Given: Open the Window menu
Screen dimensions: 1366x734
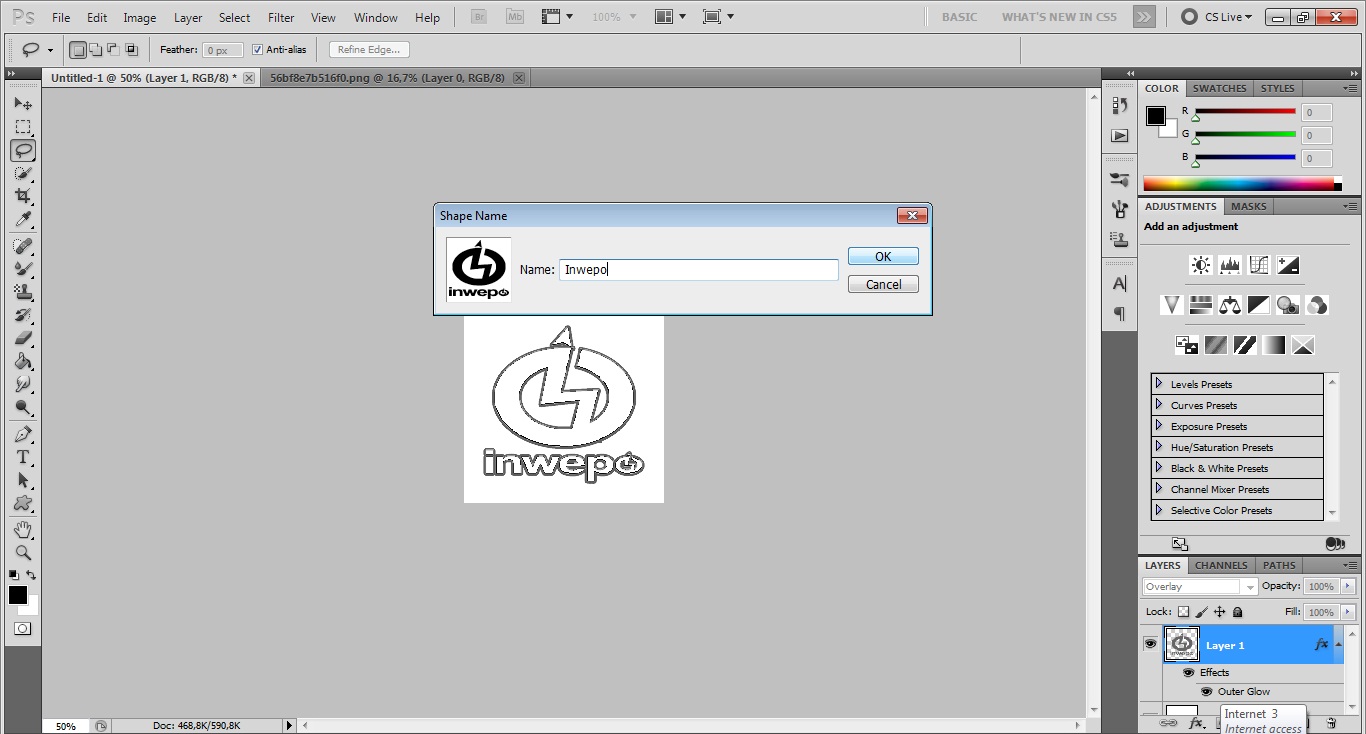Looking at the screenshot, I should [376, 18].
